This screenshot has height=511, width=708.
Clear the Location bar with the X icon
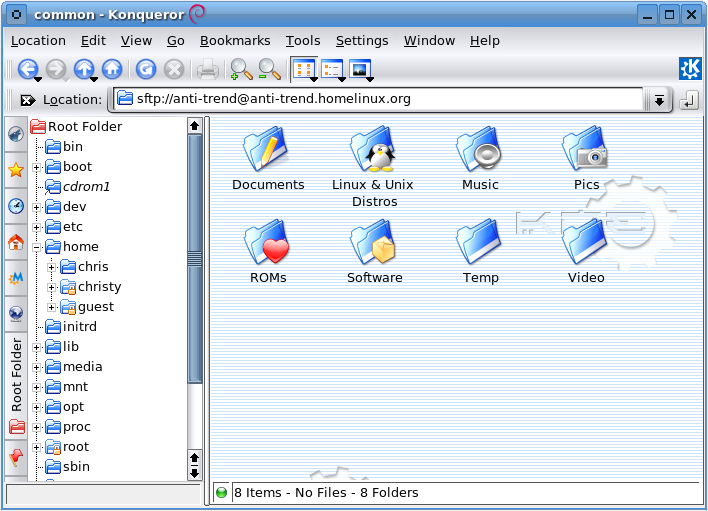tap(27, 100)
